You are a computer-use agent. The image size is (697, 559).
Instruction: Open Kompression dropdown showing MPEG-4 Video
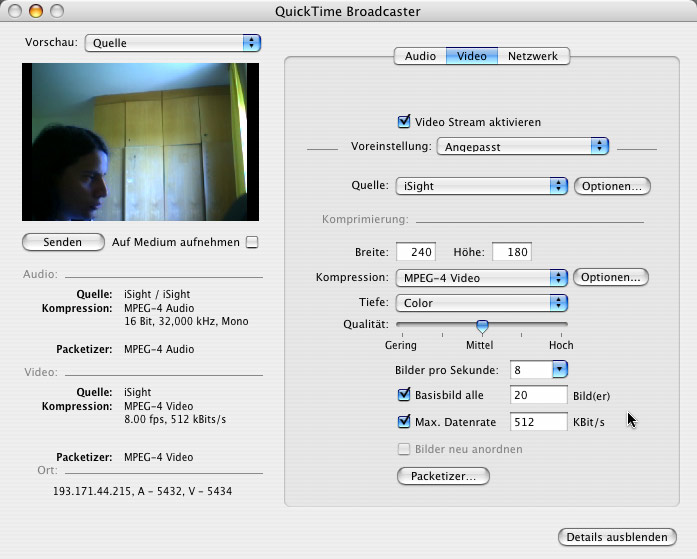pyautogui.click(x=481, y=278)
